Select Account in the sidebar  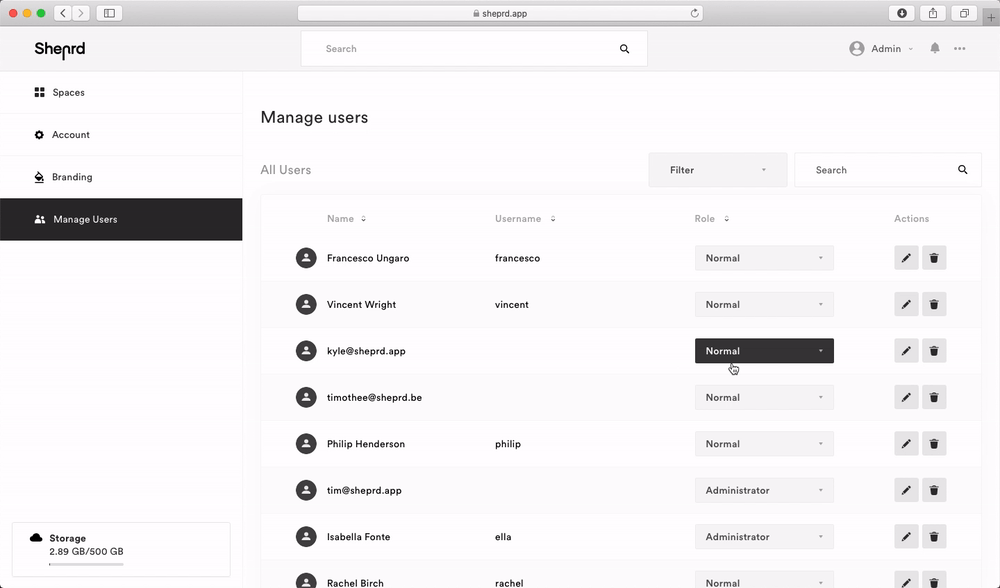tap(70, 135)
